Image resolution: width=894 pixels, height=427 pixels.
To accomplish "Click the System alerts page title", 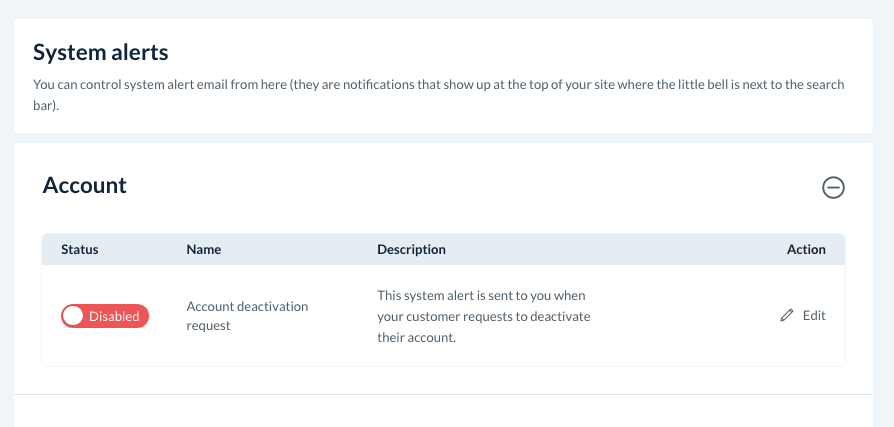I will coord(101,51).
